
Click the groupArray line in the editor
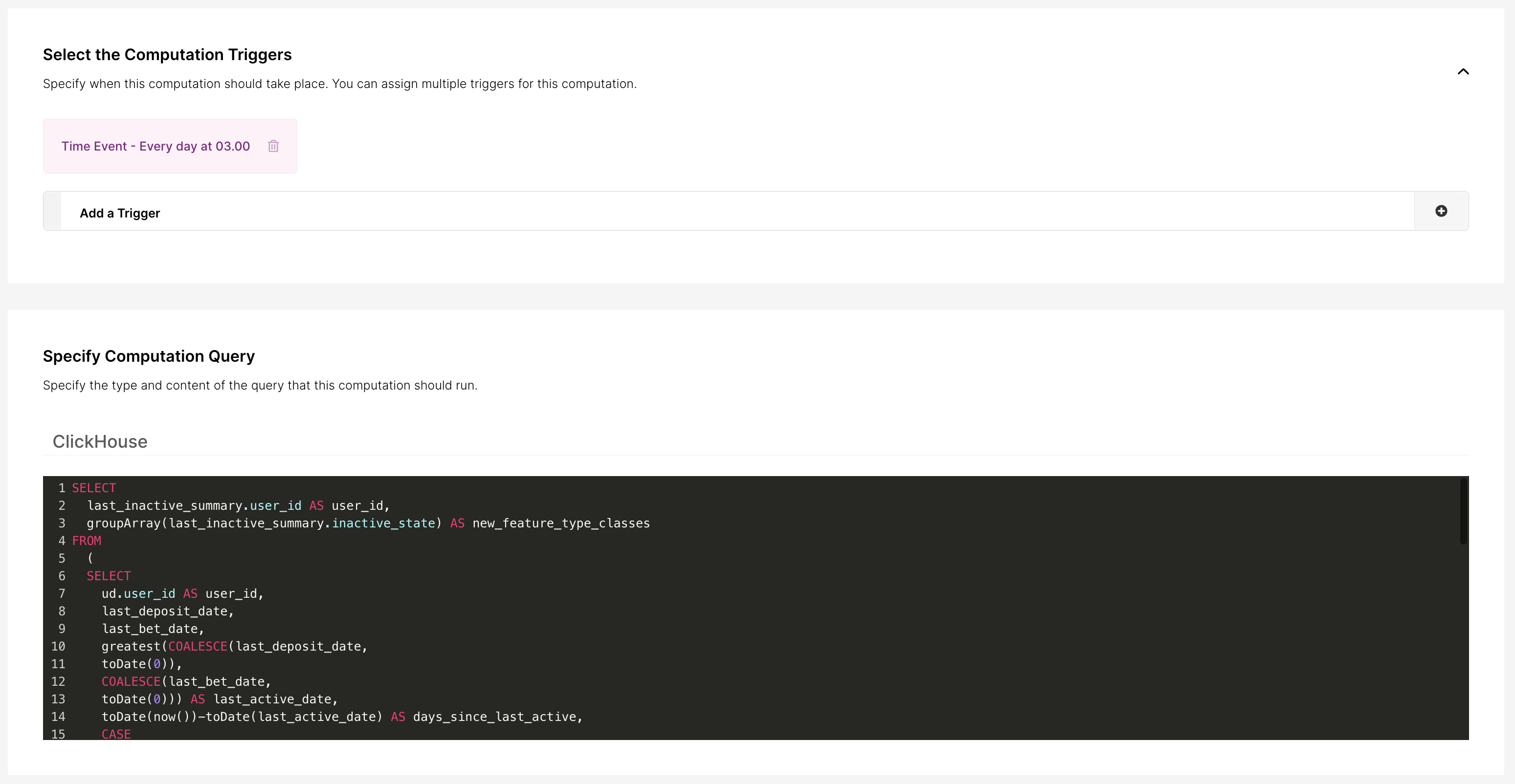tap(368, 523)
